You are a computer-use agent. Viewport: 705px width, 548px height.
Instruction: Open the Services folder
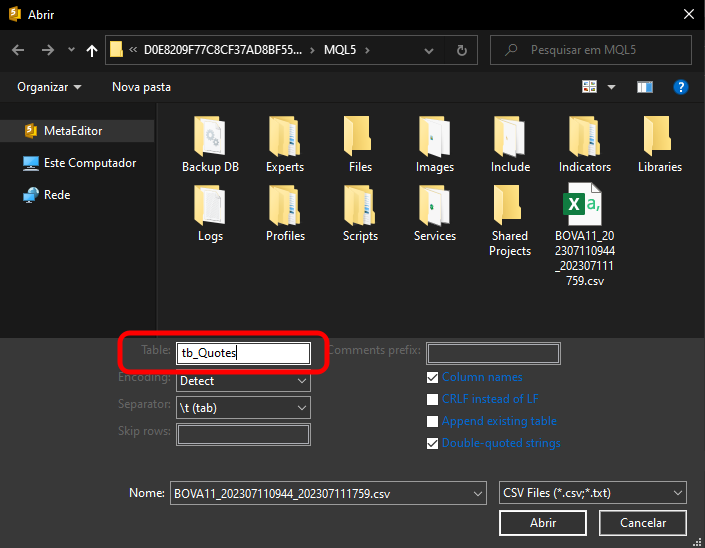pos(434,214)
